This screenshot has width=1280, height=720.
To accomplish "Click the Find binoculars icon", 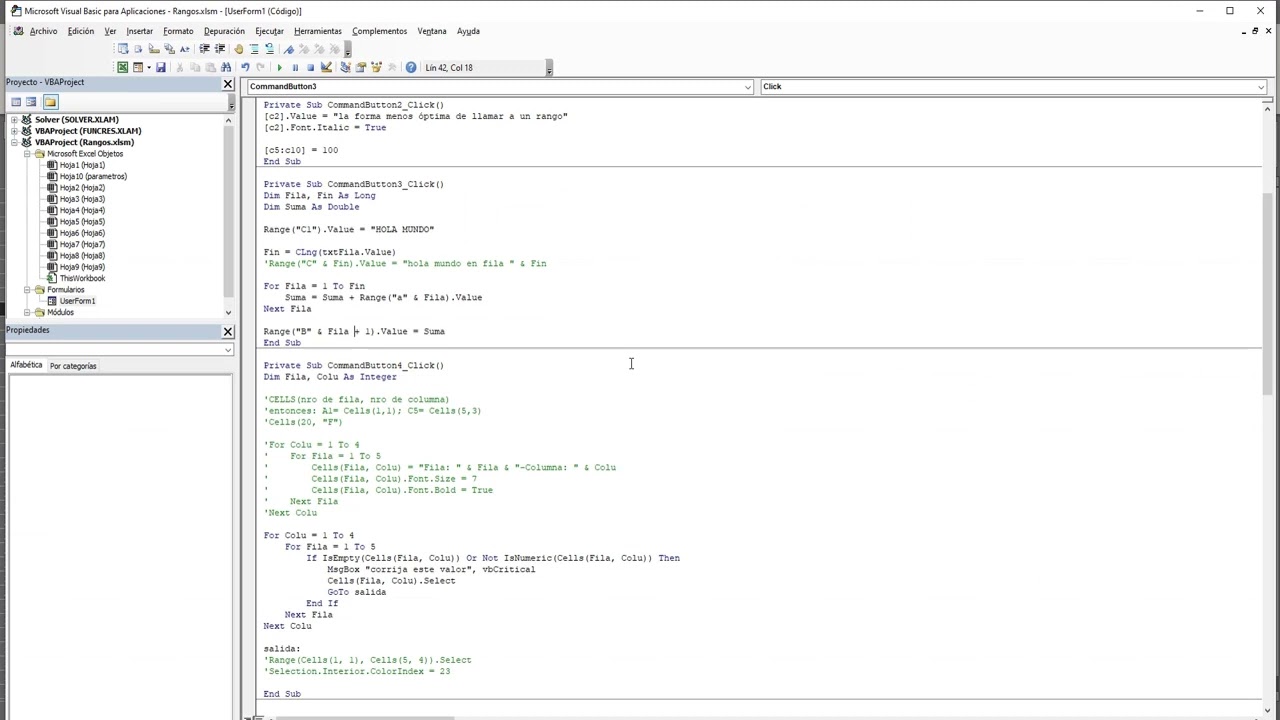I will [226, 67].
